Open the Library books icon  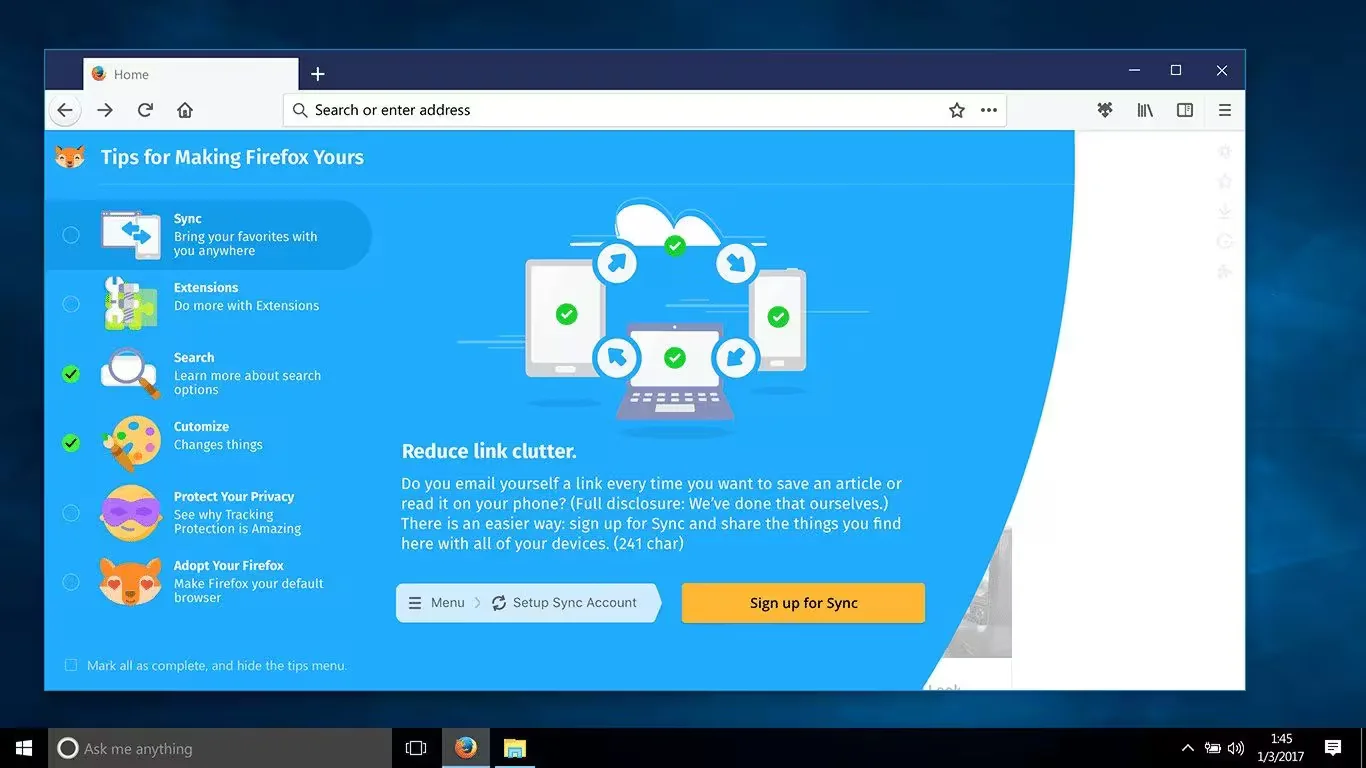[1145, 110]
